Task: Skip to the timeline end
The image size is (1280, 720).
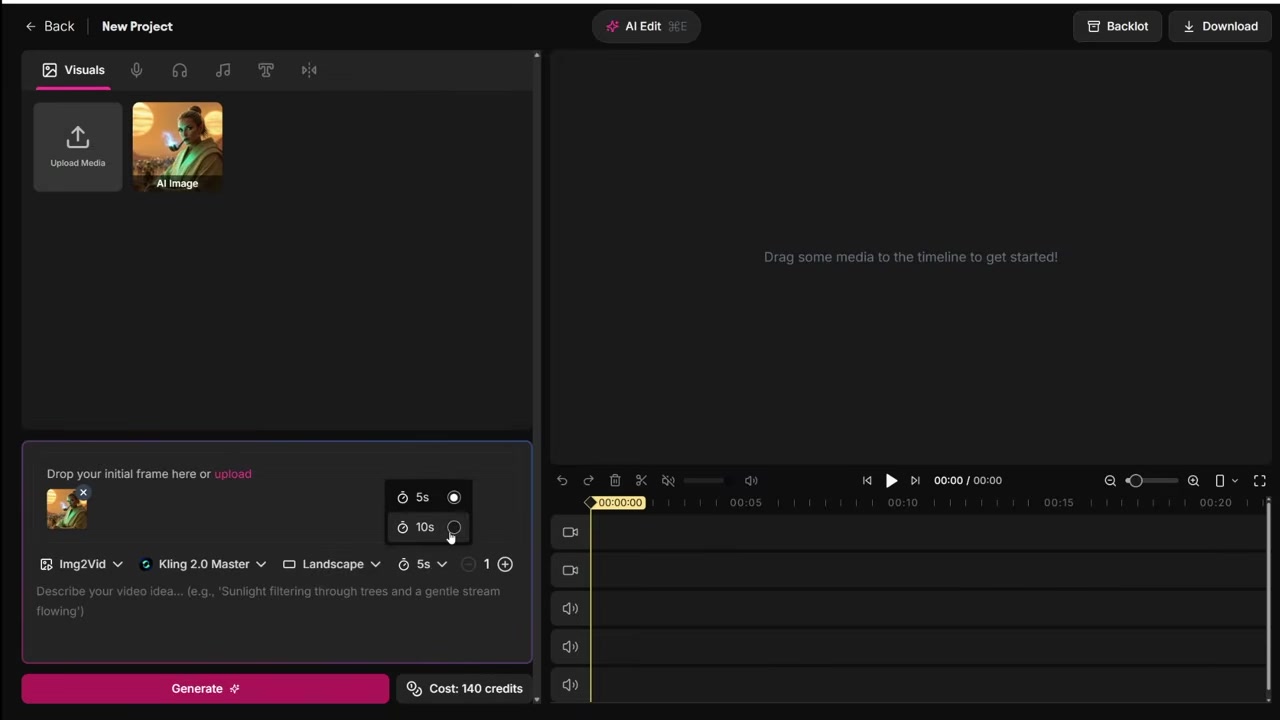Action: pos(915,481)
